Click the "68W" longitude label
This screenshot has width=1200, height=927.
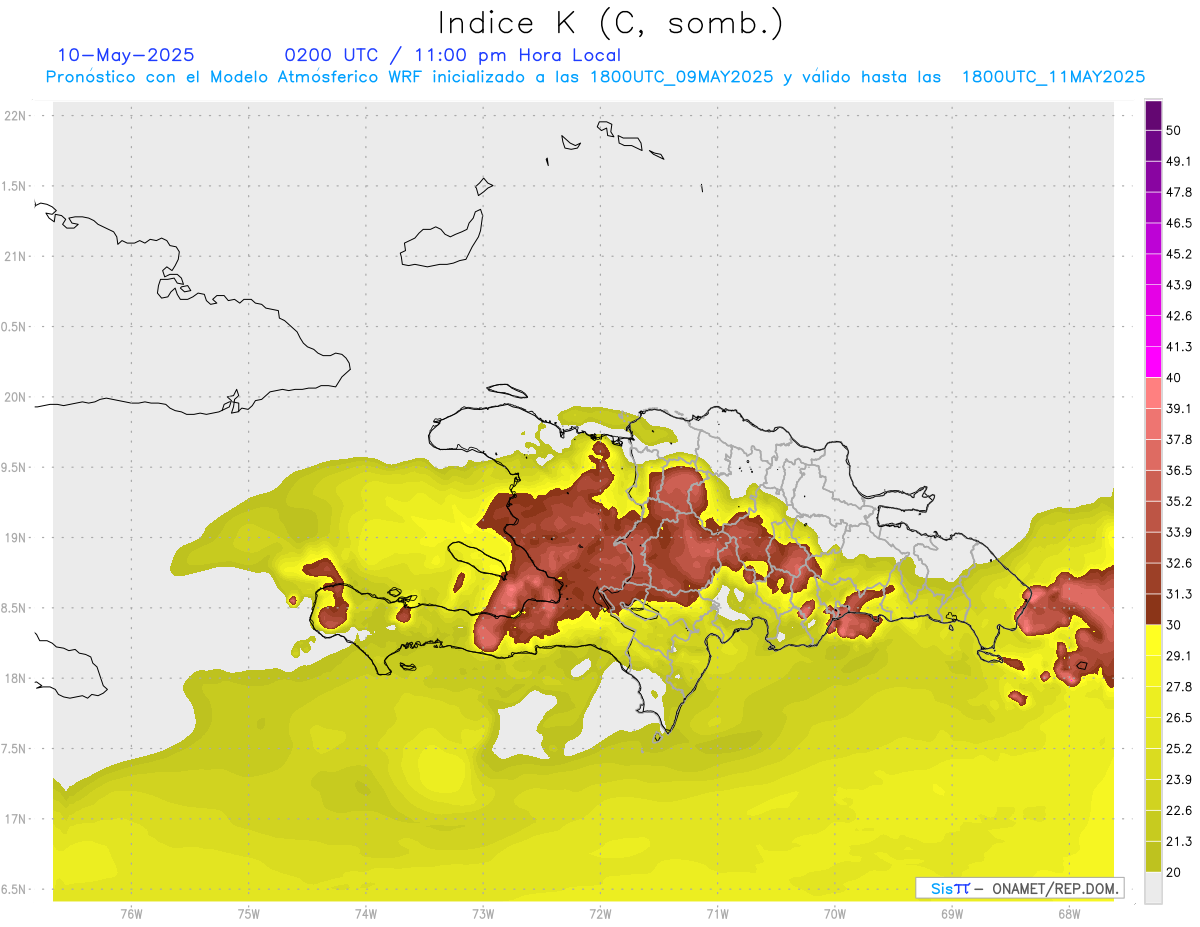pos(1069,913)
